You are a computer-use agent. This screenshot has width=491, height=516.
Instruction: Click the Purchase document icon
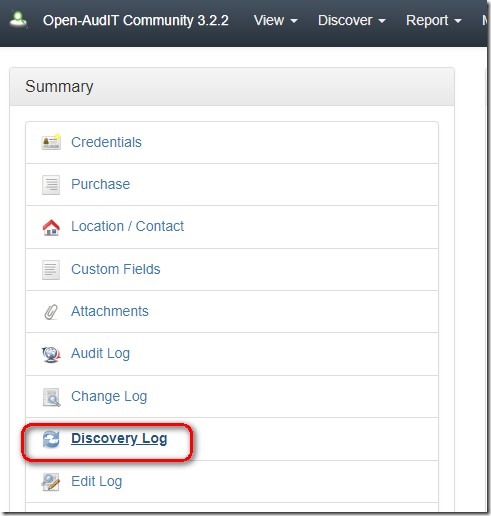(x=51, y=185)
